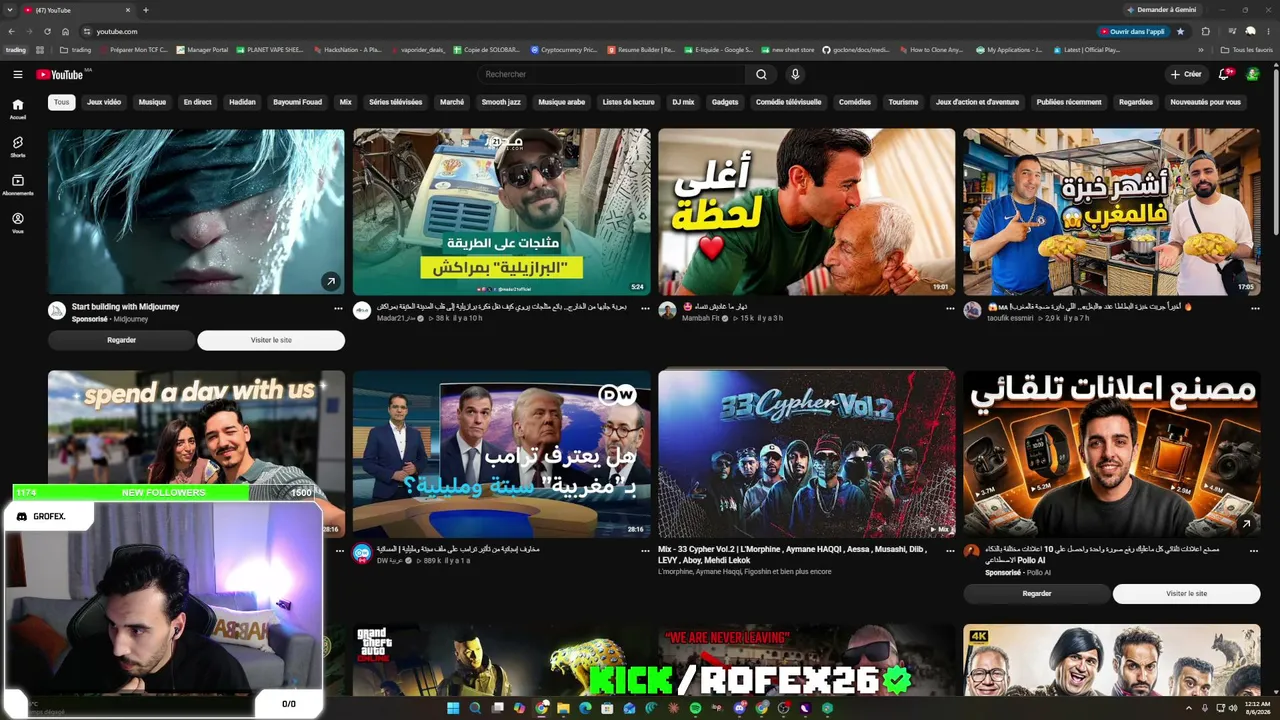1280x720 pixels.
Task: Click Visiter le site under Midjourney ad
Action: coord(271,340)
